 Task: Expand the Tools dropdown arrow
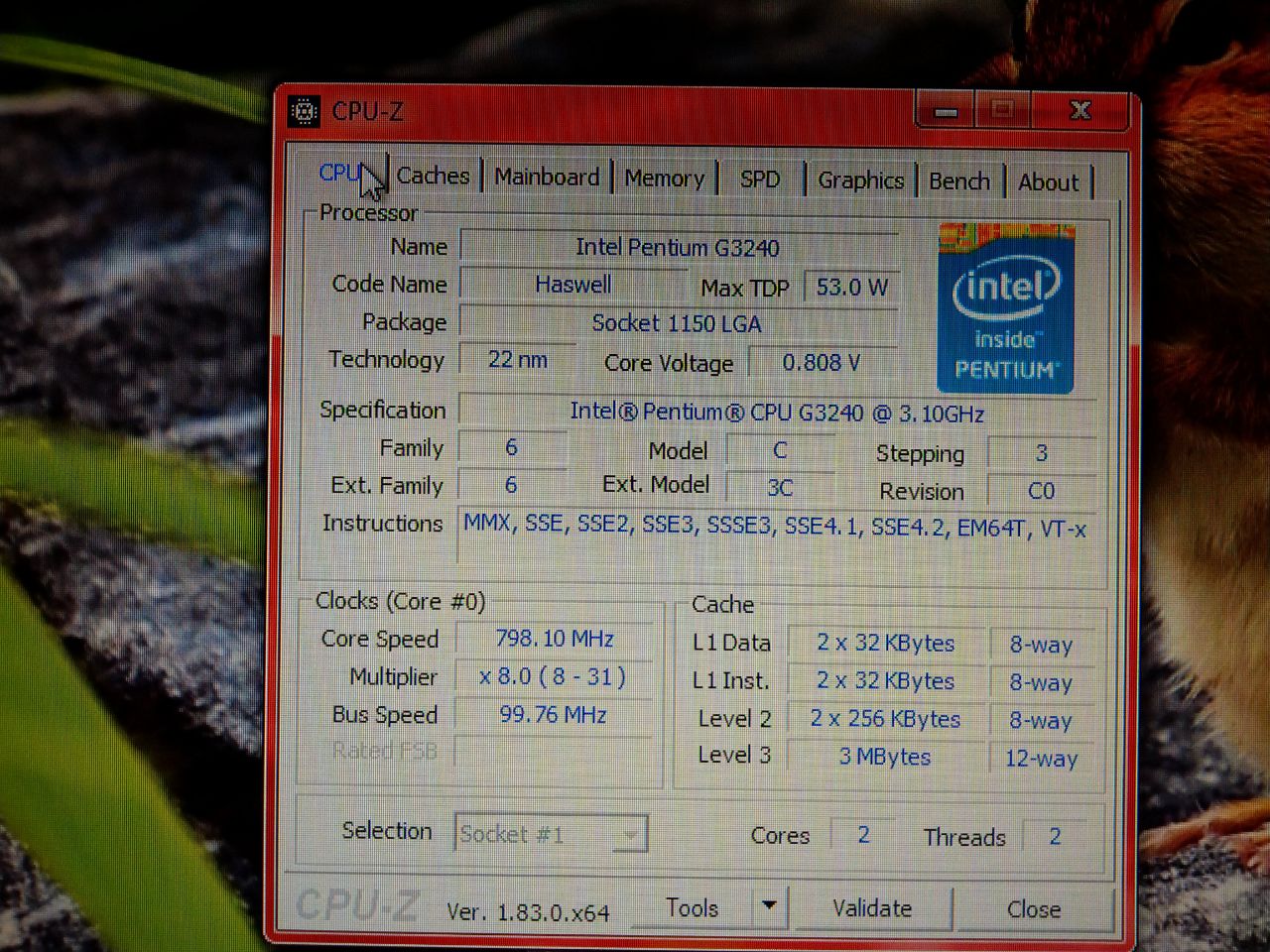768,905
